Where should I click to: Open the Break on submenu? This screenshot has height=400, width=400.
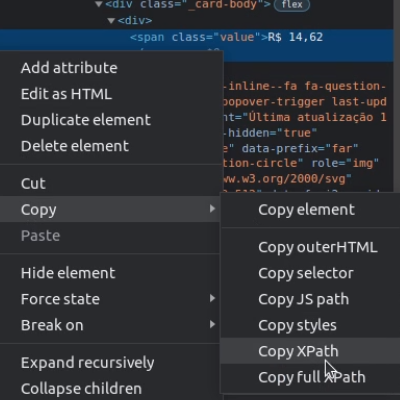(x=110, y=325)
